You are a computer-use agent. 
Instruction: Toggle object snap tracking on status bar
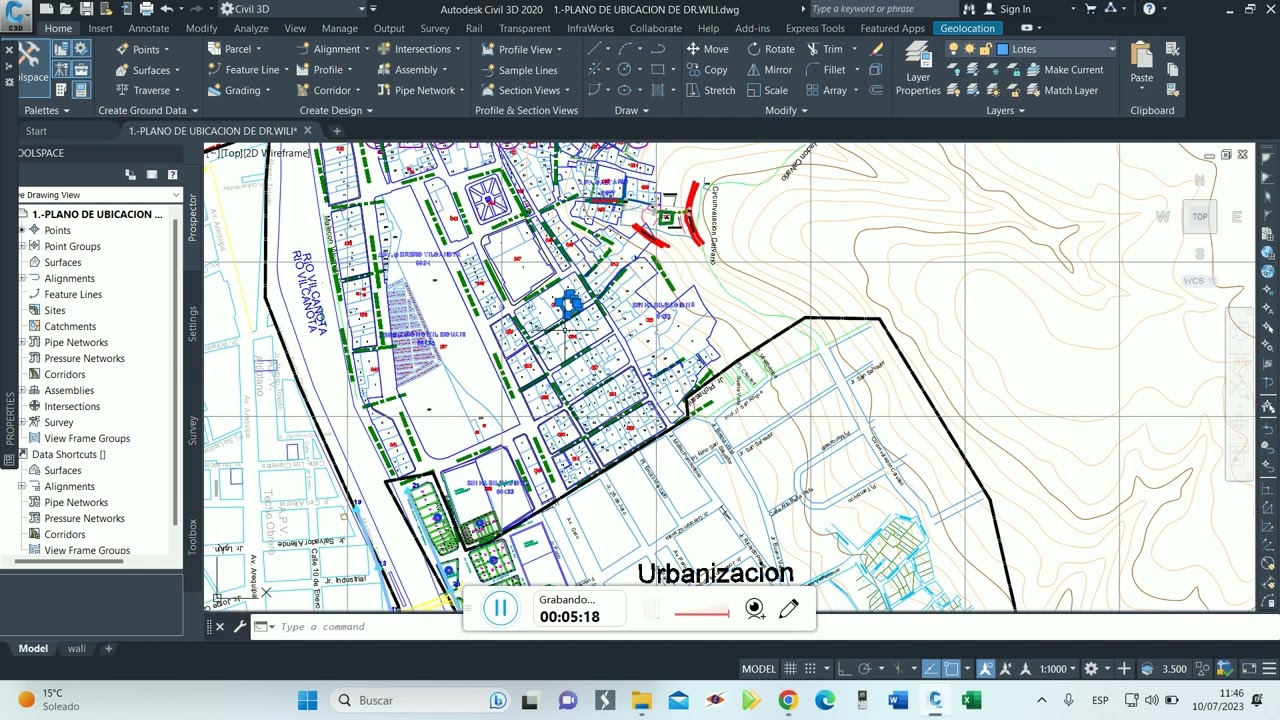click(x=931, y=669)
